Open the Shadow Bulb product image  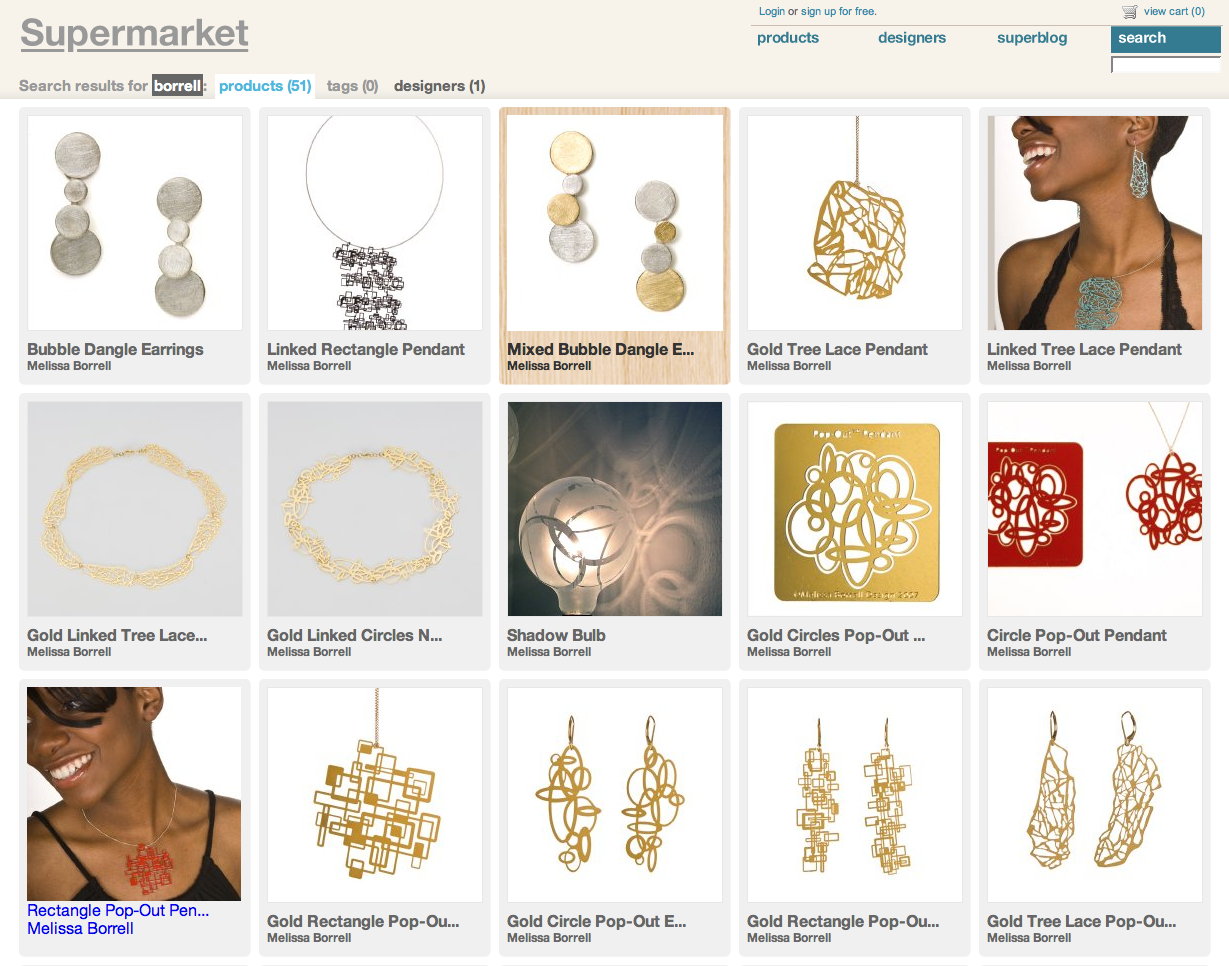(x=615, y=509)
